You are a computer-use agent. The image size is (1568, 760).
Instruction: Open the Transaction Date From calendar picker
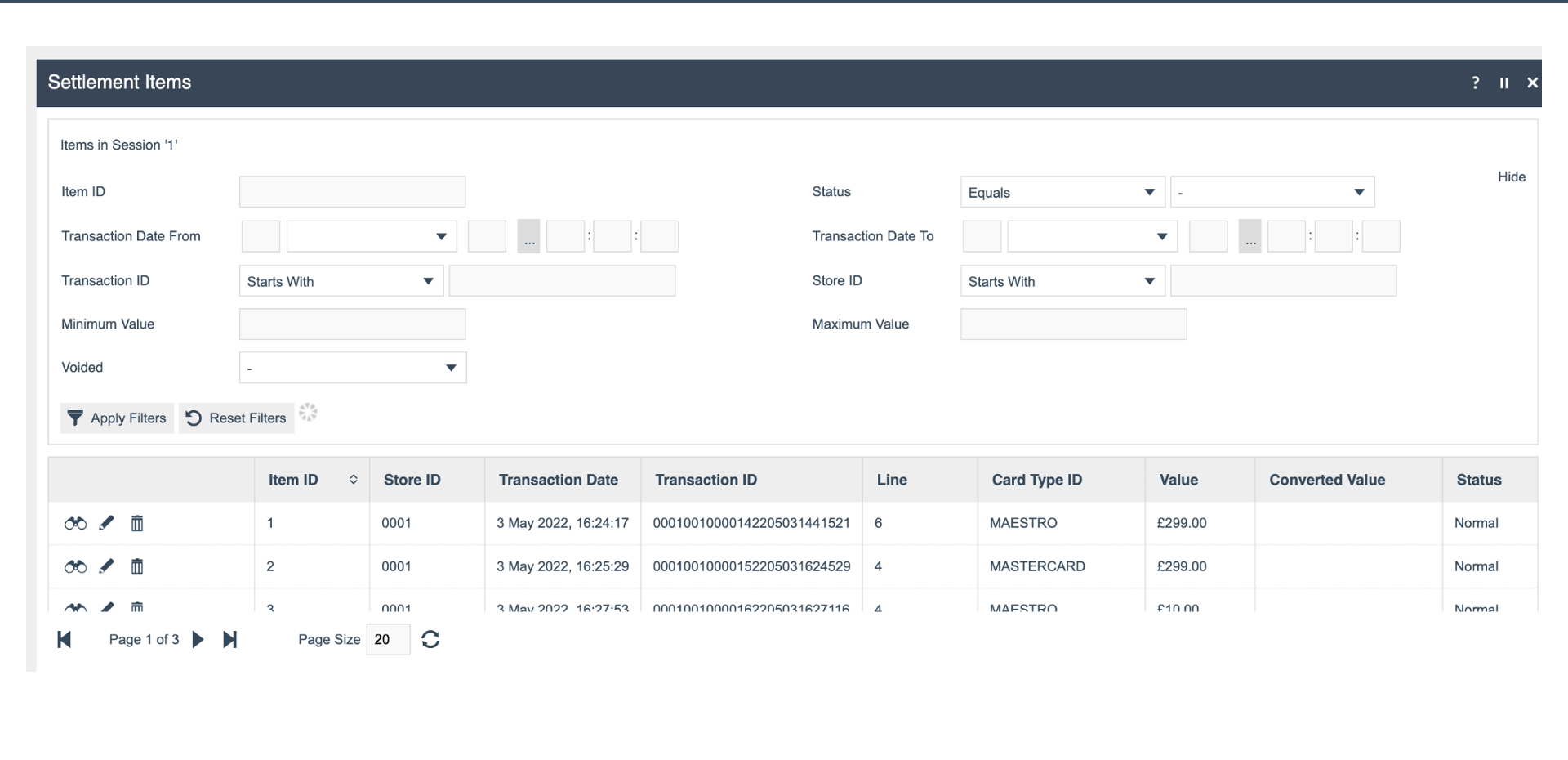[x=528, y=236]
